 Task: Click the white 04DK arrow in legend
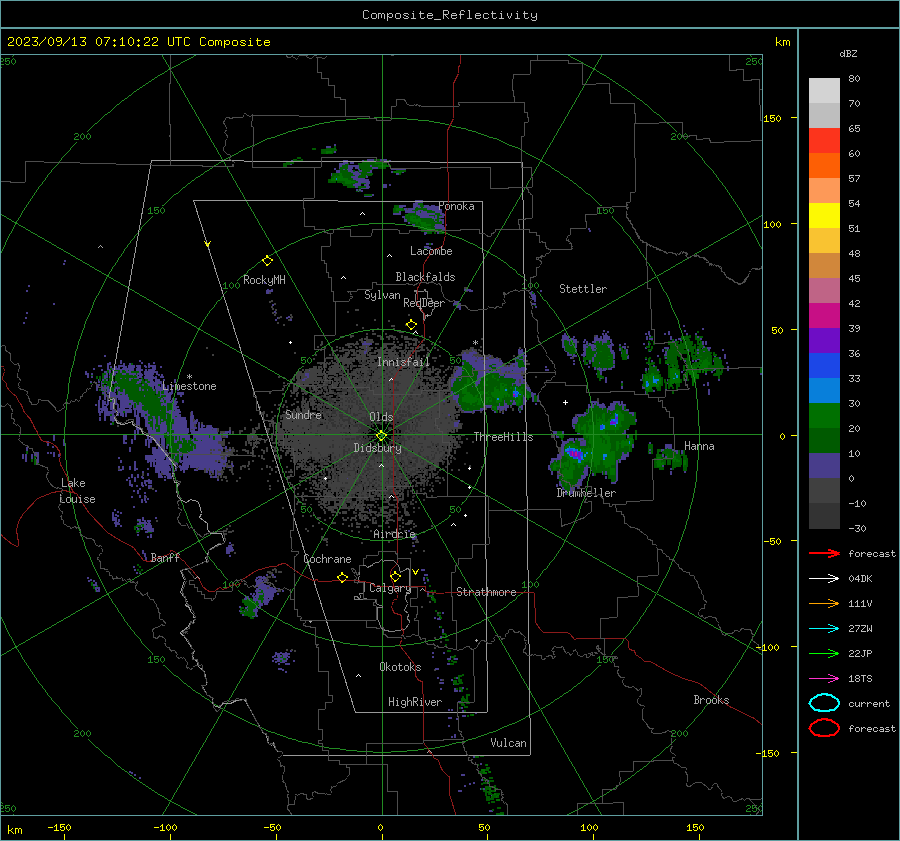click(824, 579)
